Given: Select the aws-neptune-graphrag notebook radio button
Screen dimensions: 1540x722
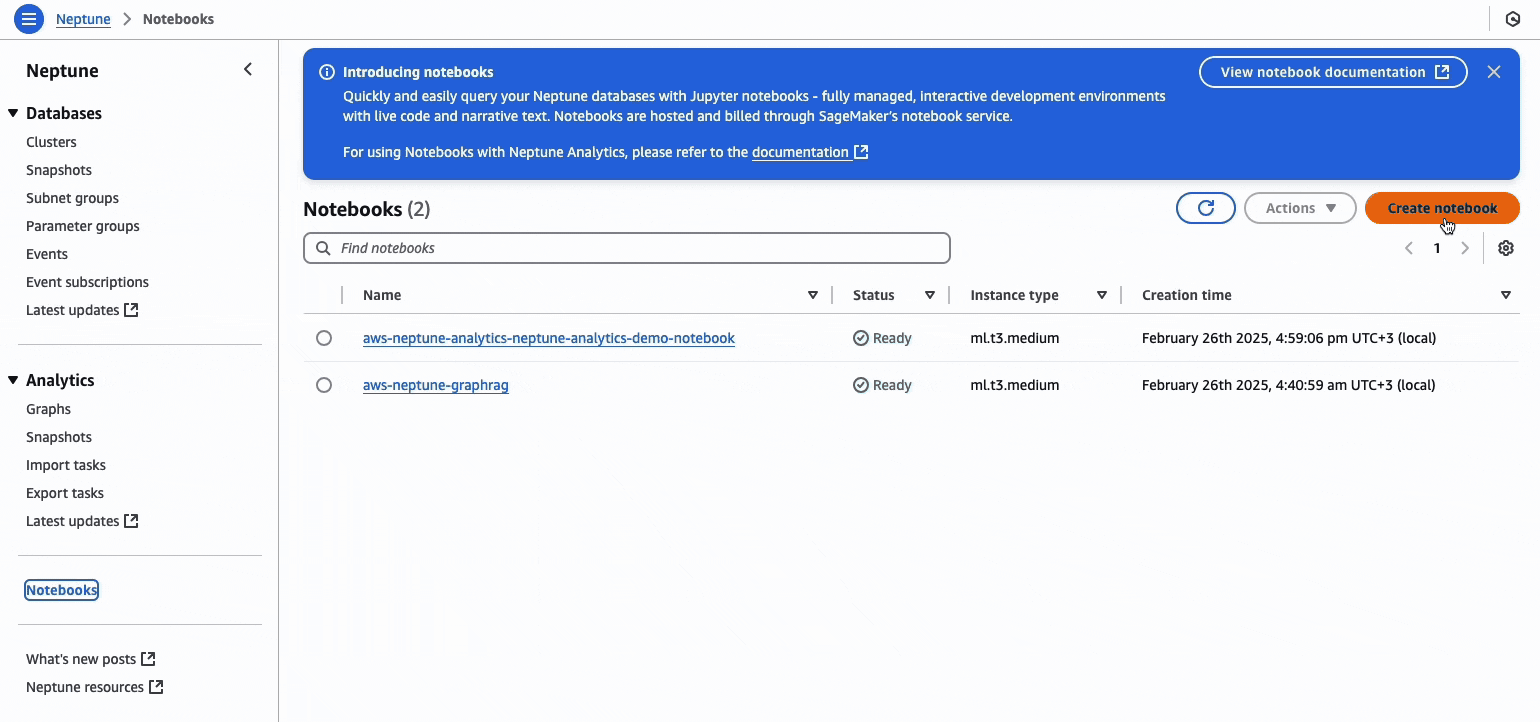Looking at the screenshot, I should tap(324, 385).
